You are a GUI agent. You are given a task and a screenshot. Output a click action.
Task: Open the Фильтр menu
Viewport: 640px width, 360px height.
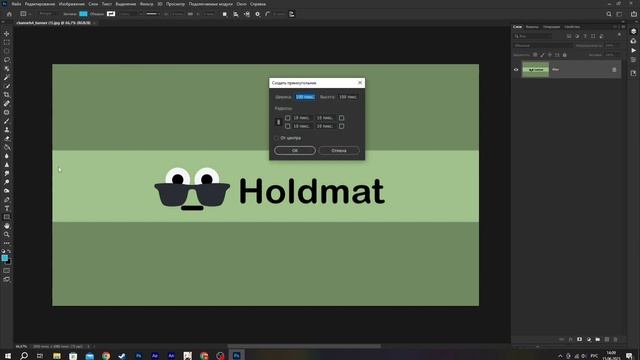[x=146, y=4]
